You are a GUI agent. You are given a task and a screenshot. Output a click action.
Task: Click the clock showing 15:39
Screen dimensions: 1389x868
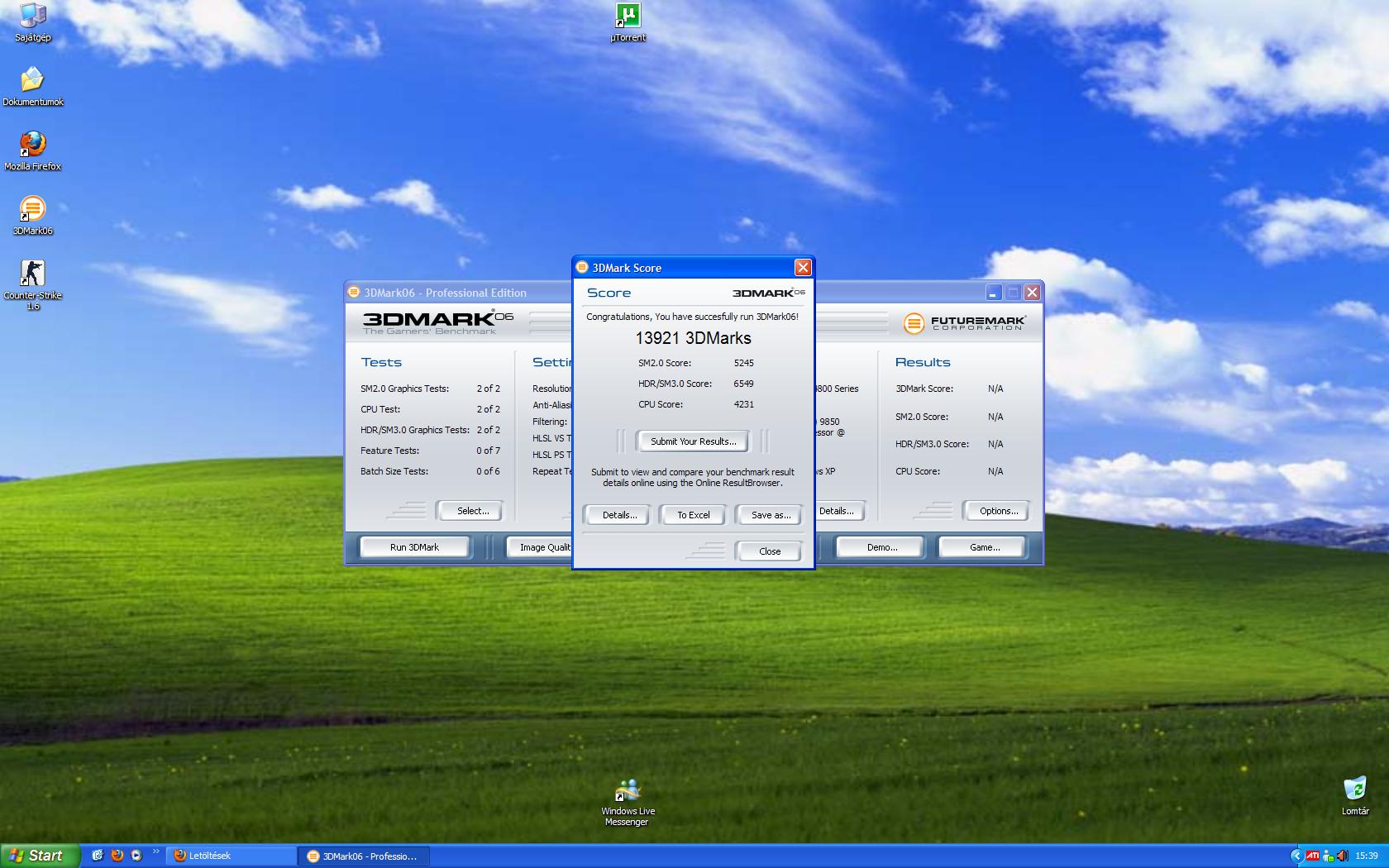tap(1367, 856)
